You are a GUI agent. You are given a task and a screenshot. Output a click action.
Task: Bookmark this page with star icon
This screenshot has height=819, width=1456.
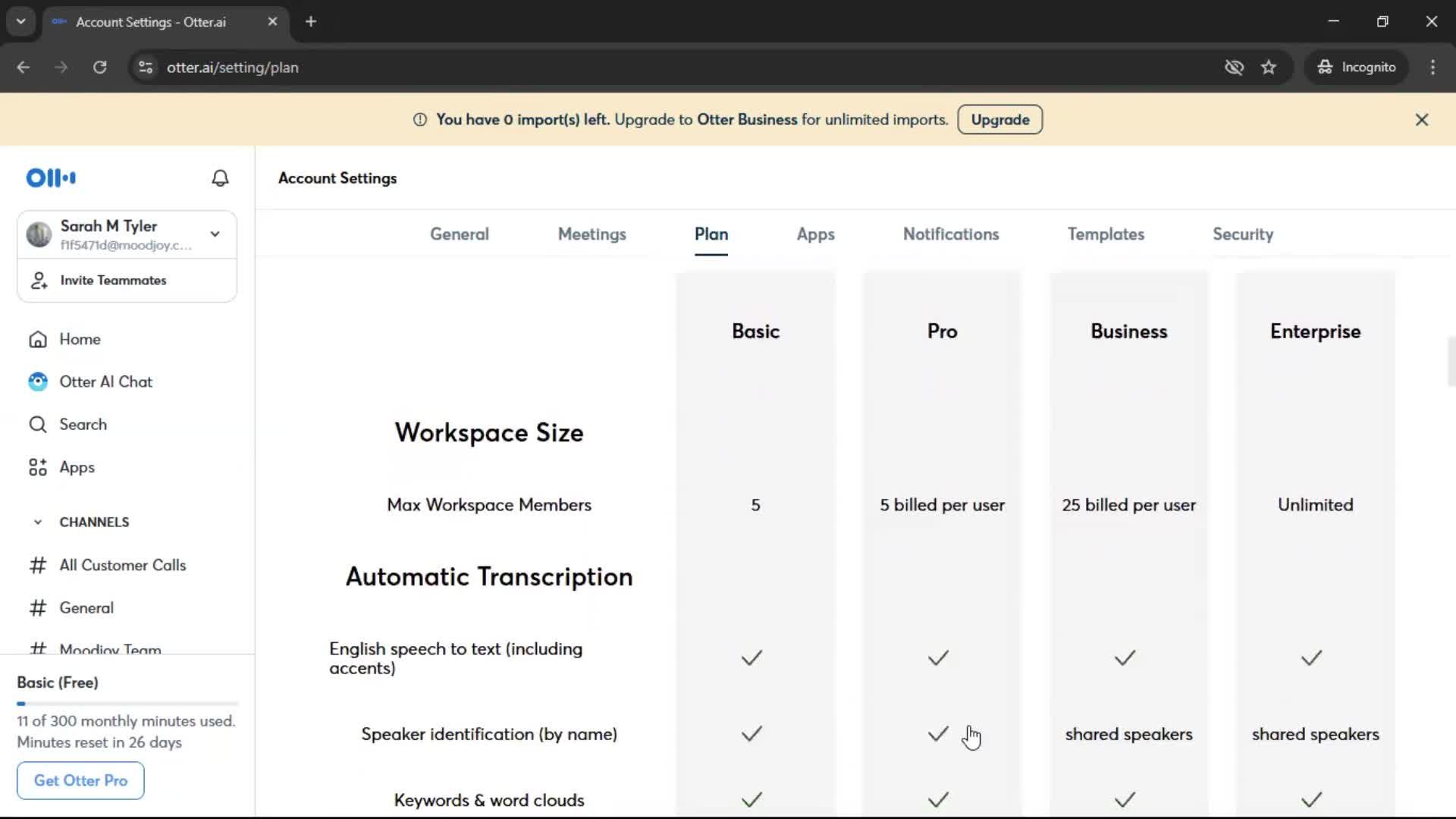(1269, 67)
